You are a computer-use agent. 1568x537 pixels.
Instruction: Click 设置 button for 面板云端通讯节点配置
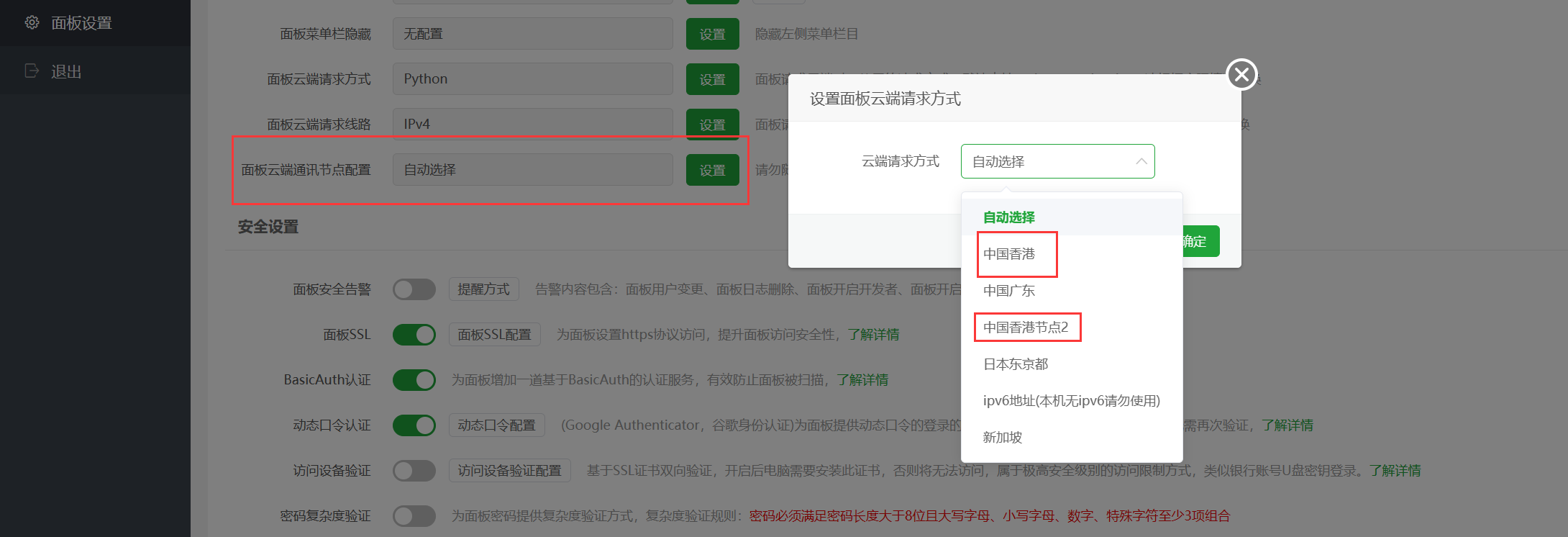coord(713,170)
